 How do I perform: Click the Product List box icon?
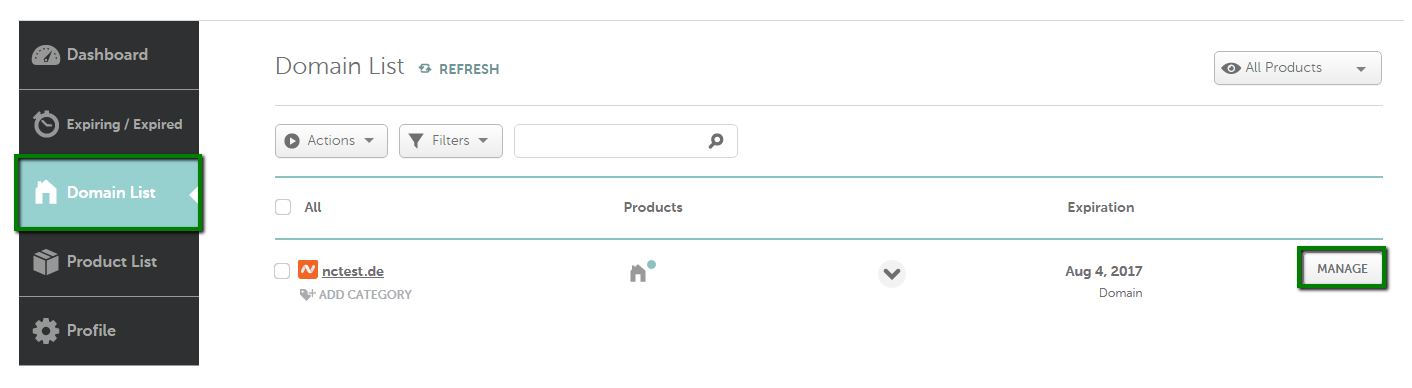click(x=46, y=262)
